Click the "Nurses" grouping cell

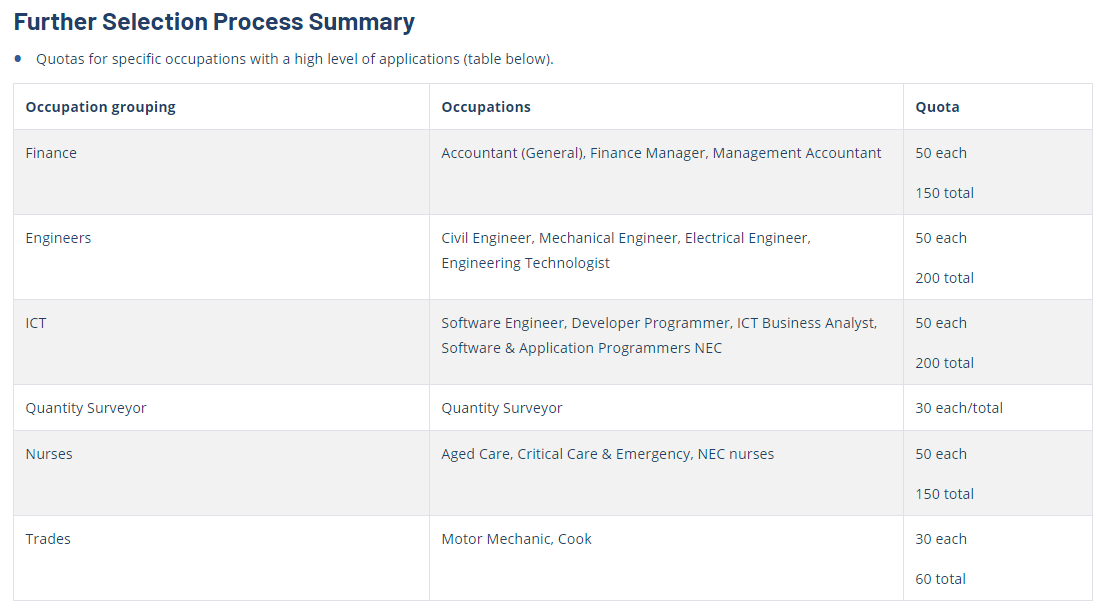49,454
